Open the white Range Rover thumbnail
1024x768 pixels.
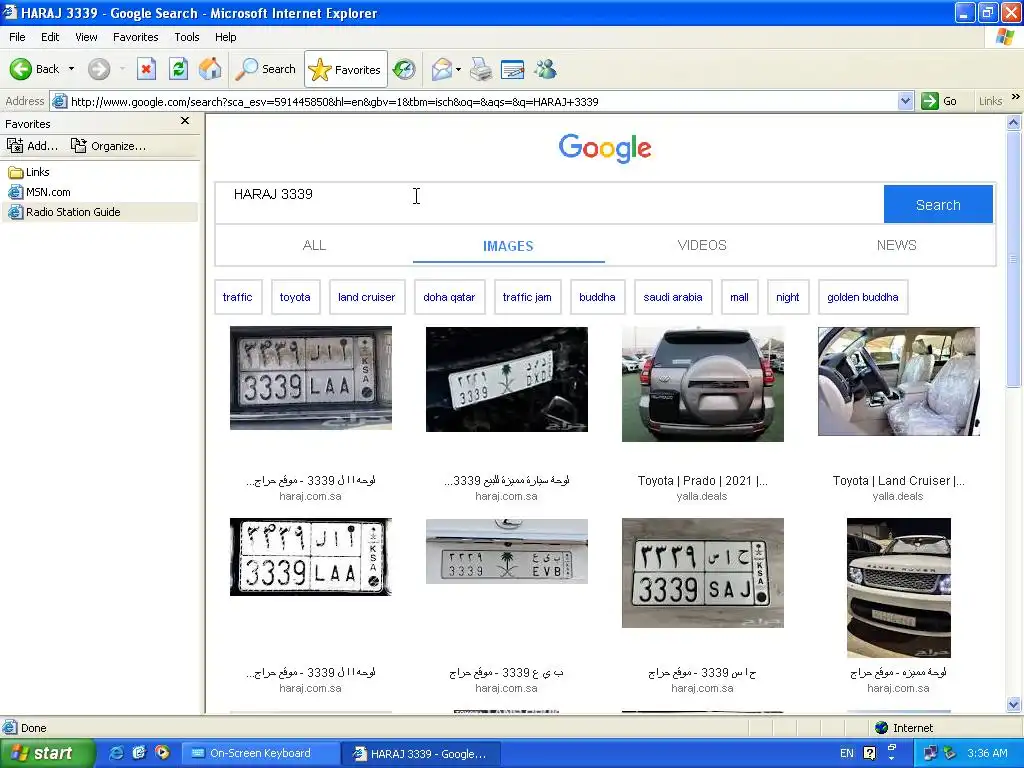[899, 588]
